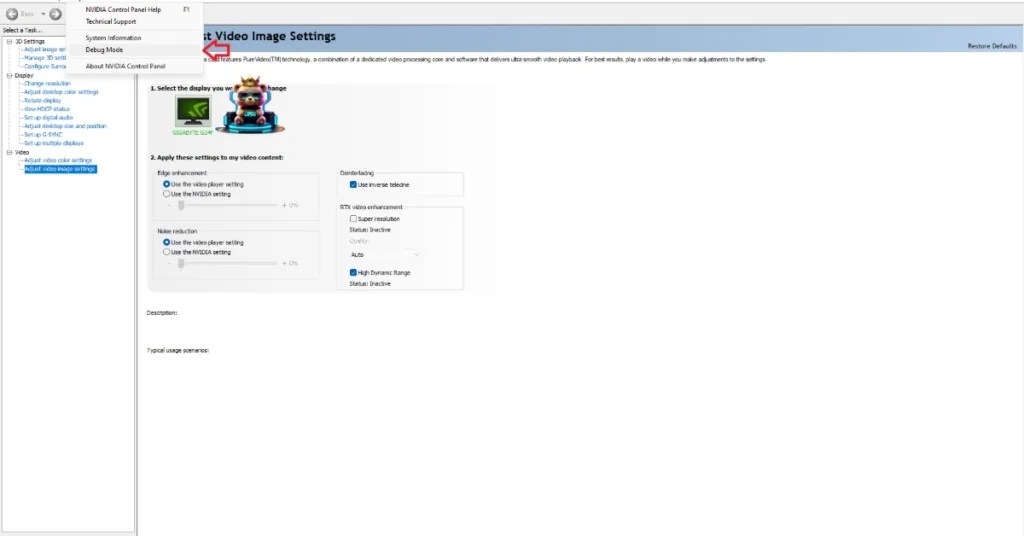Select Edge enhancement video player setting radio

(x=167, y=185)
